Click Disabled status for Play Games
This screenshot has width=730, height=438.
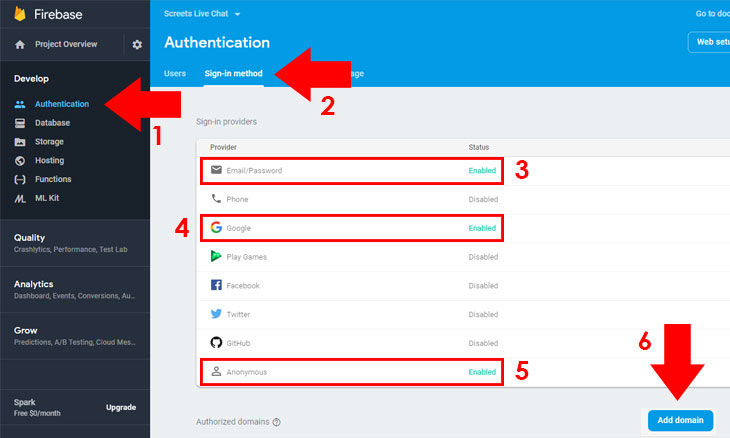pyautogui.click(x=483, y=257)
